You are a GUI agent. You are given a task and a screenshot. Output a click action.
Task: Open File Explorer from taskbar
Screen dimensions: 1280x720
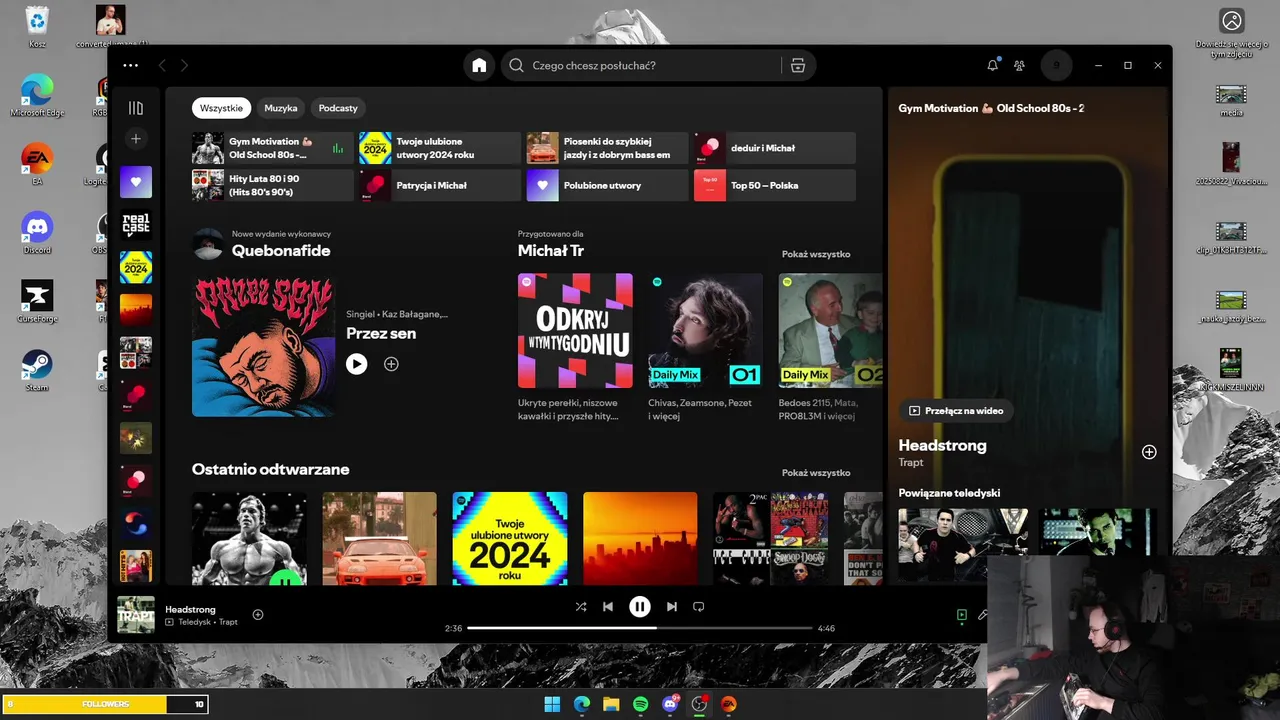[x=611, y=704]
